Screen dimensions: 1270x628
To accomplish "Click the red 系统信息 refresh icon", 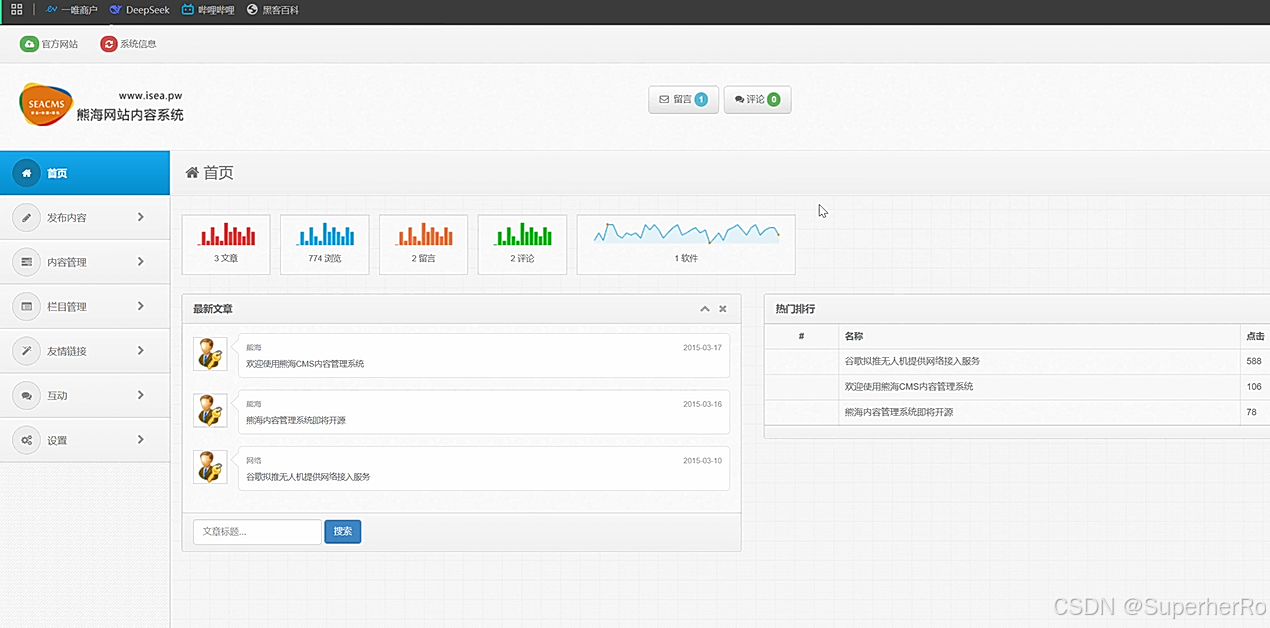I will tap(108, 44).
